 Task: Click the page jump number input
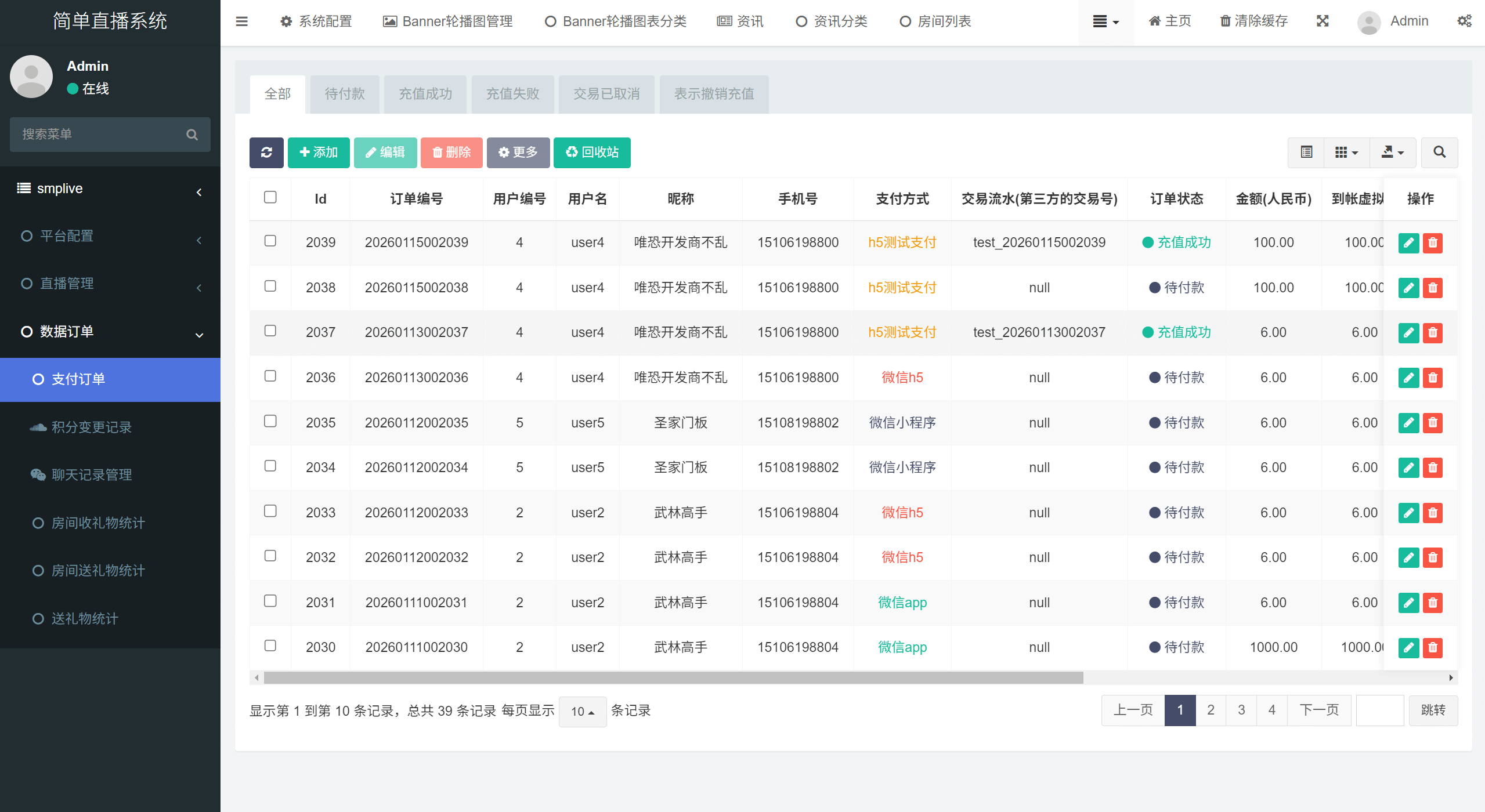point(1379,710)
